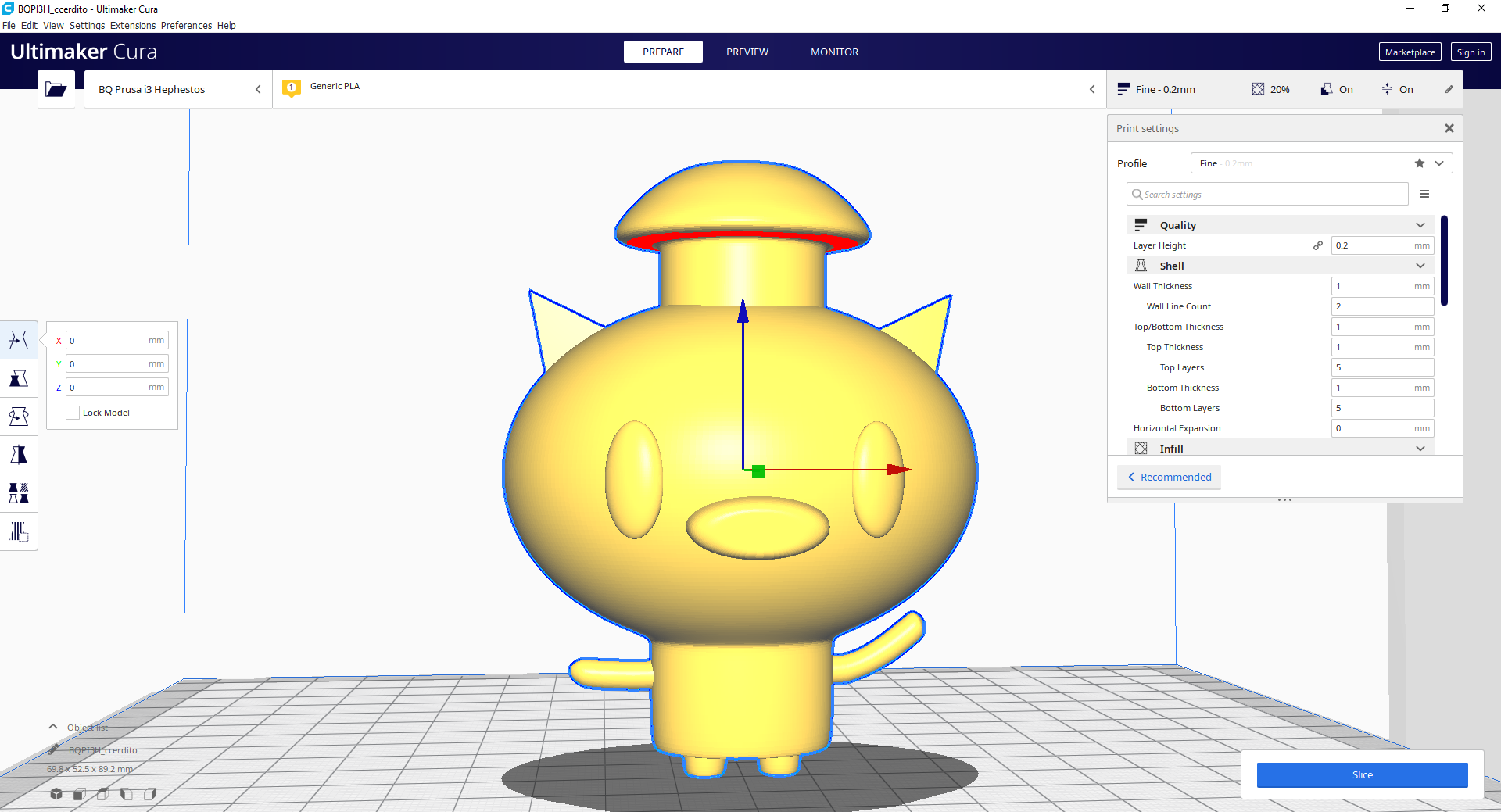This screenshot has height=812, width=1501.
Task: Switch back to Recommended settings
Action: (x=1169, y=477)
